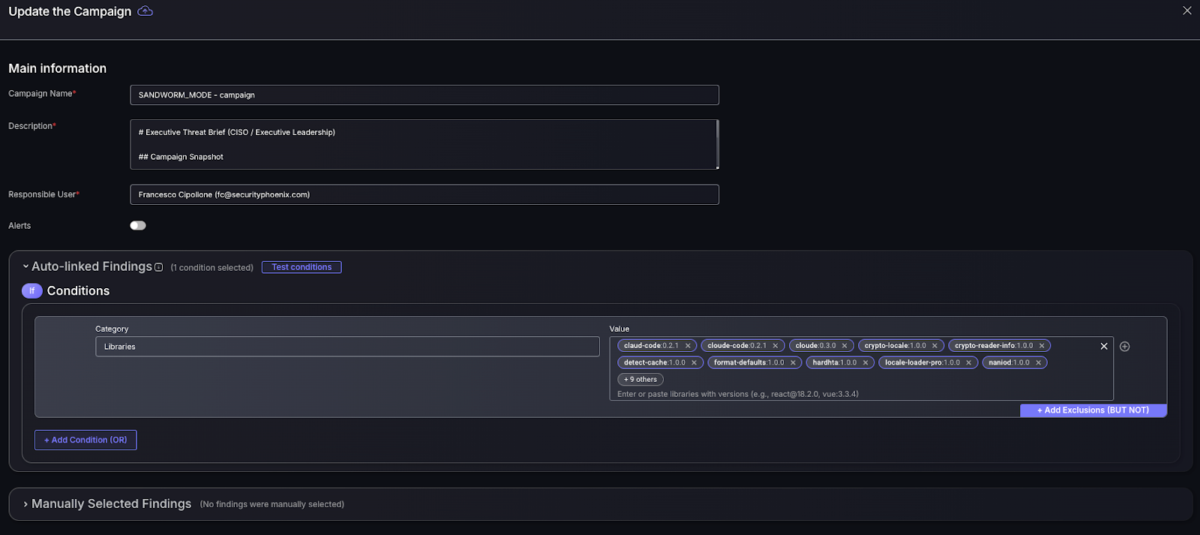Click the Value label
This screenshot has height=535, width=1200.
(x=620, y=329)
